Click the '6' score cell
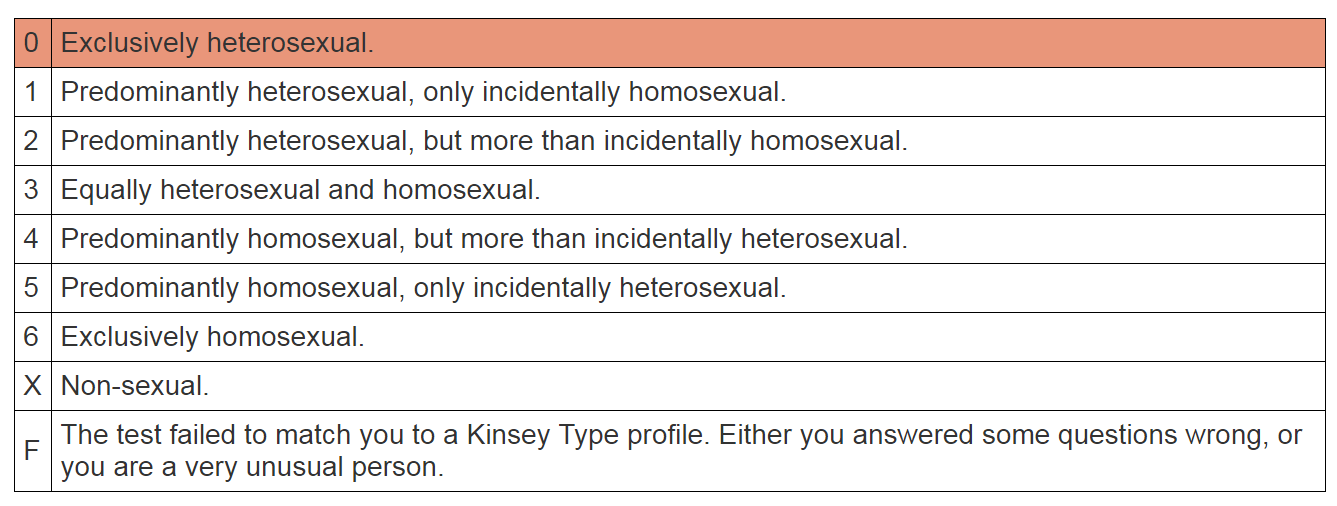 pos(33,337)
